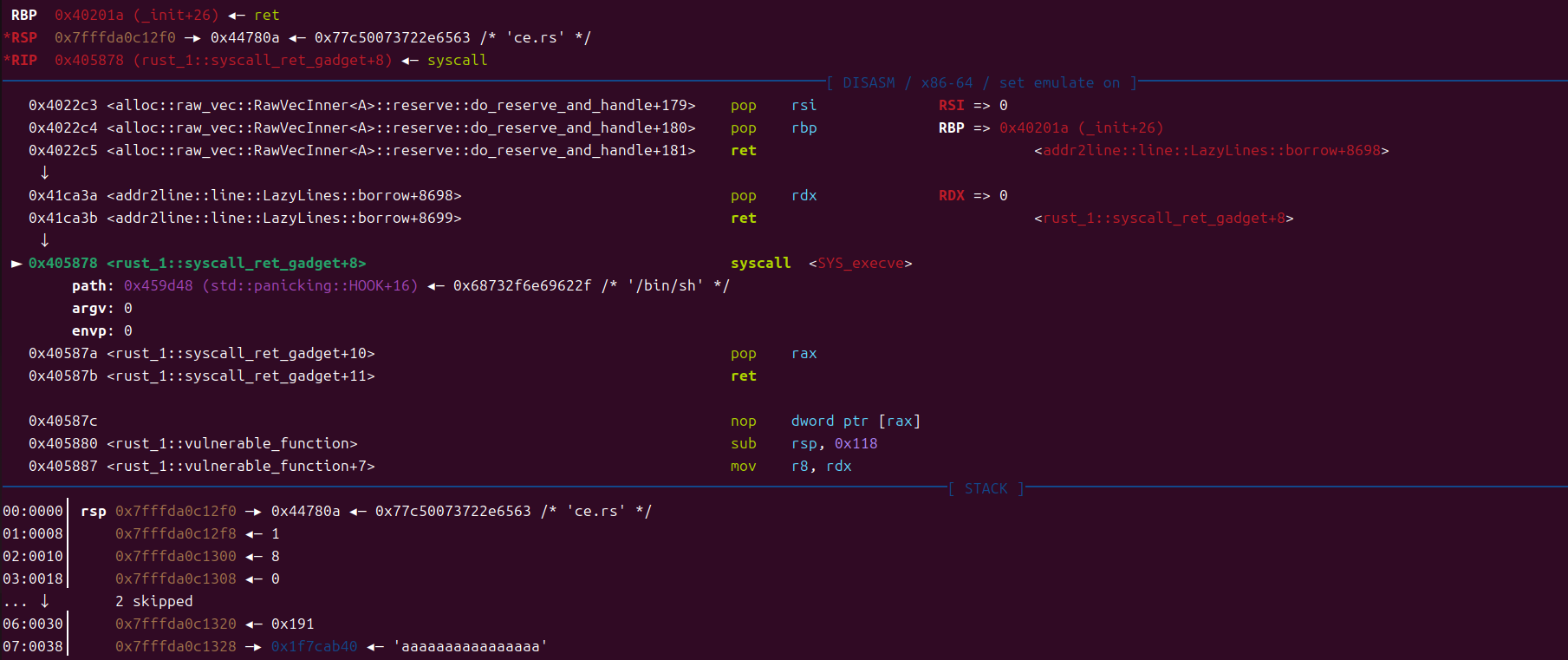The image size is (1568, 660).
Task: Click the rust_1::vulnerable_function symbol at 0x405880
Action: coord(231,443)
